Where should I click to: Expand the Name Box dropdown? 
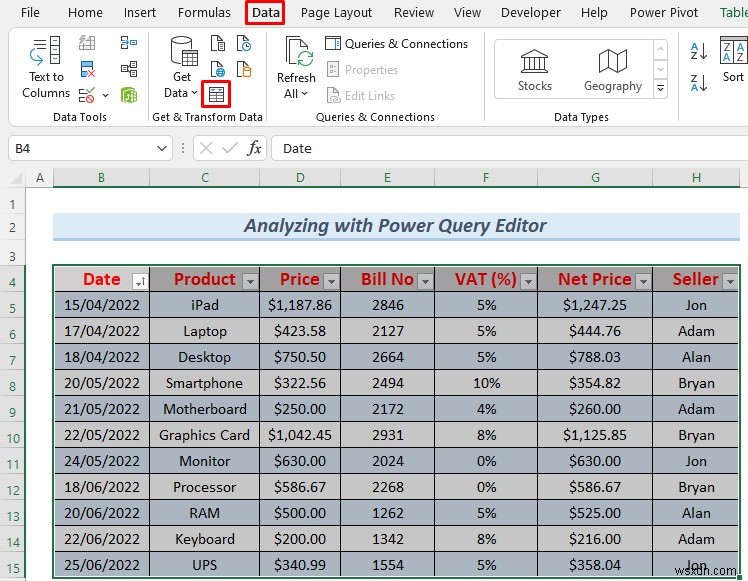tap(162, 148)
